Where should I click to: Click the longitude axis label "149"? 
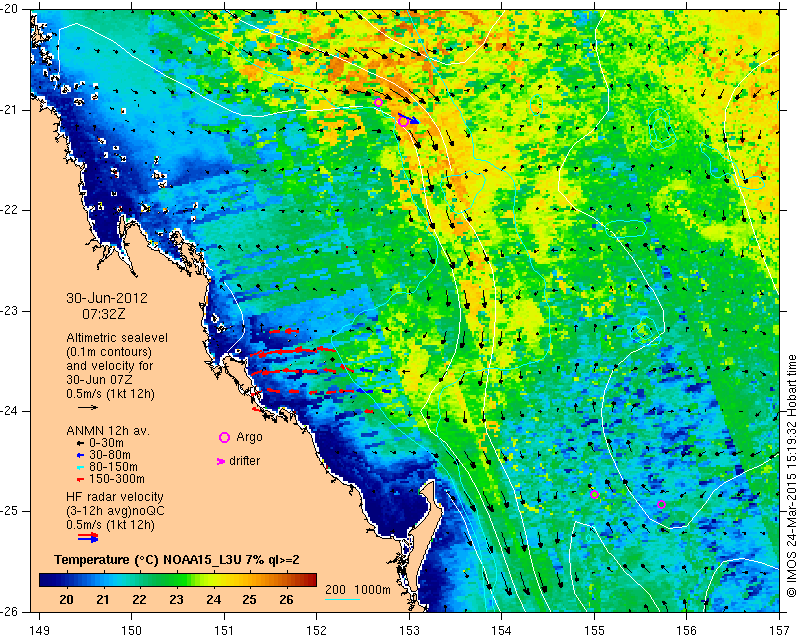(x=40, y=631)
